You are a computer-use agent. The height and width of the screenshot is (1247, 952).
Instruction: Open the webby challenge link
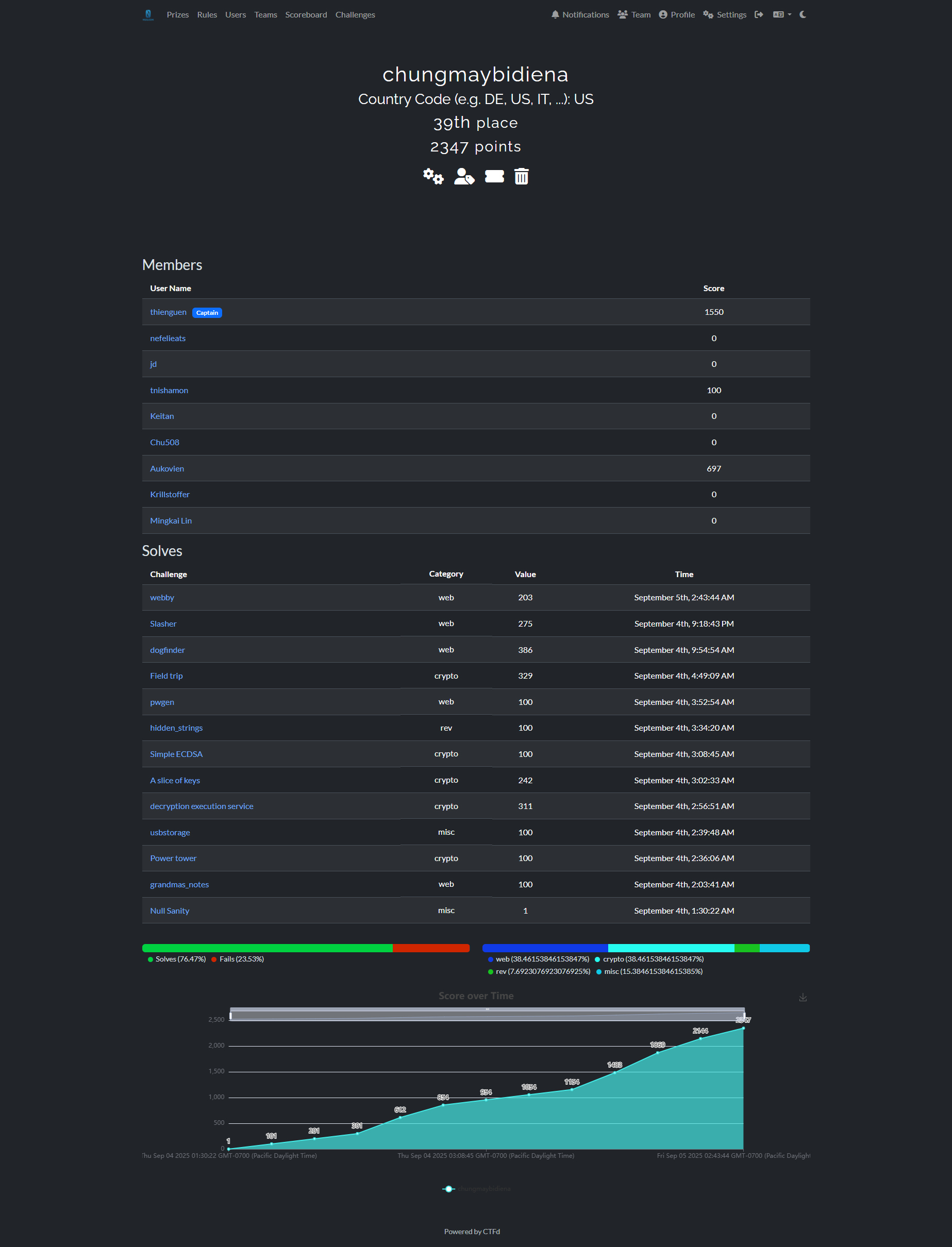click(161, 598)
